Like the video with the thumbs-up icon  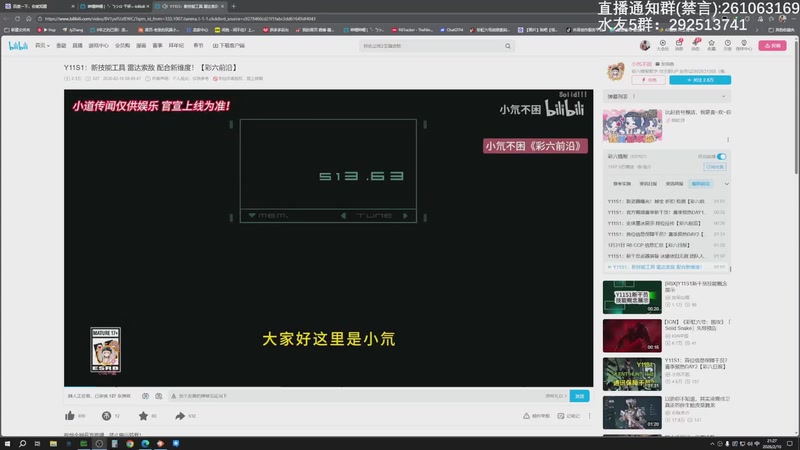click(70, 416)
